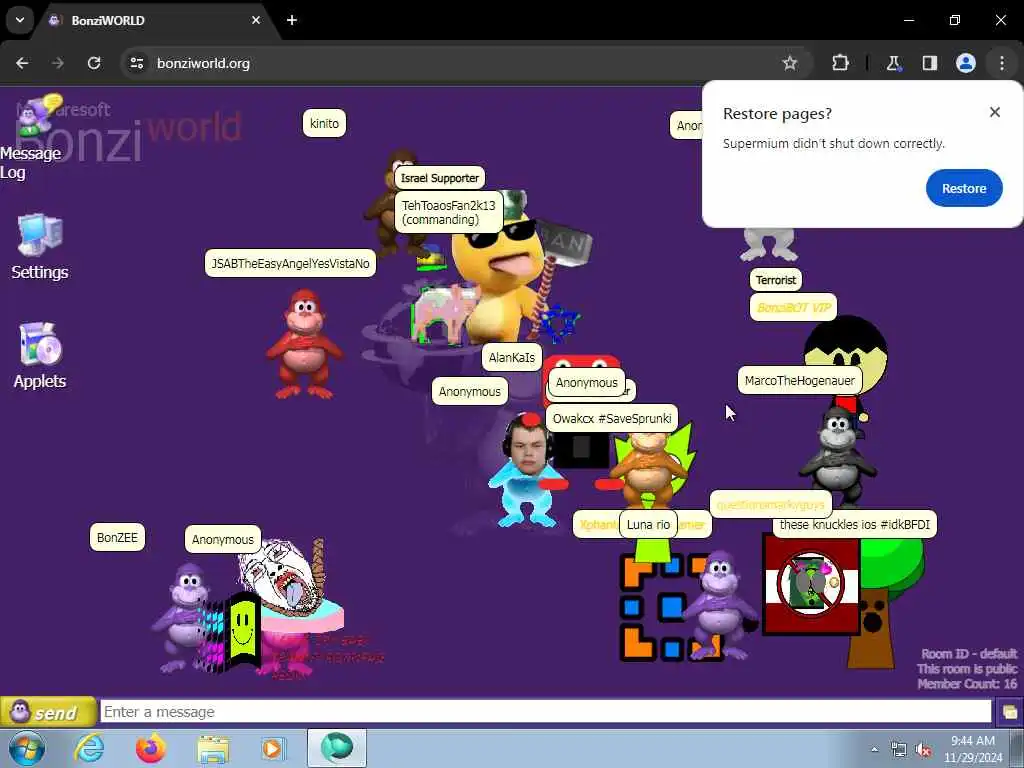Click the JSABTheEasyAngelYesVistaNo name tag
The image size is (1024, 768).
click(x=291, y=263)
